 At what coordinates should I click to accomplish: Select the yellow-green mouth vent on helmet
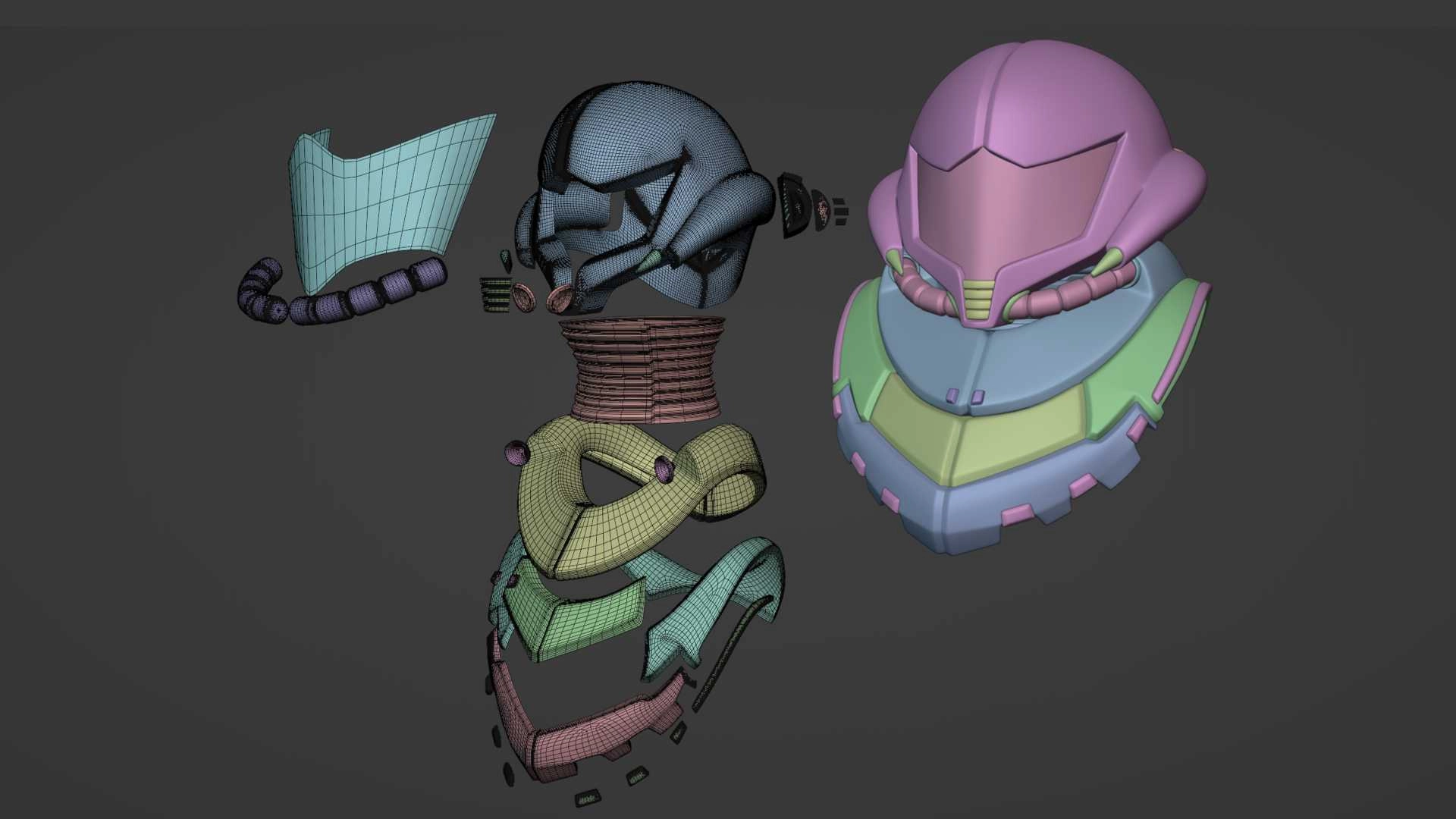pos(978,297)
